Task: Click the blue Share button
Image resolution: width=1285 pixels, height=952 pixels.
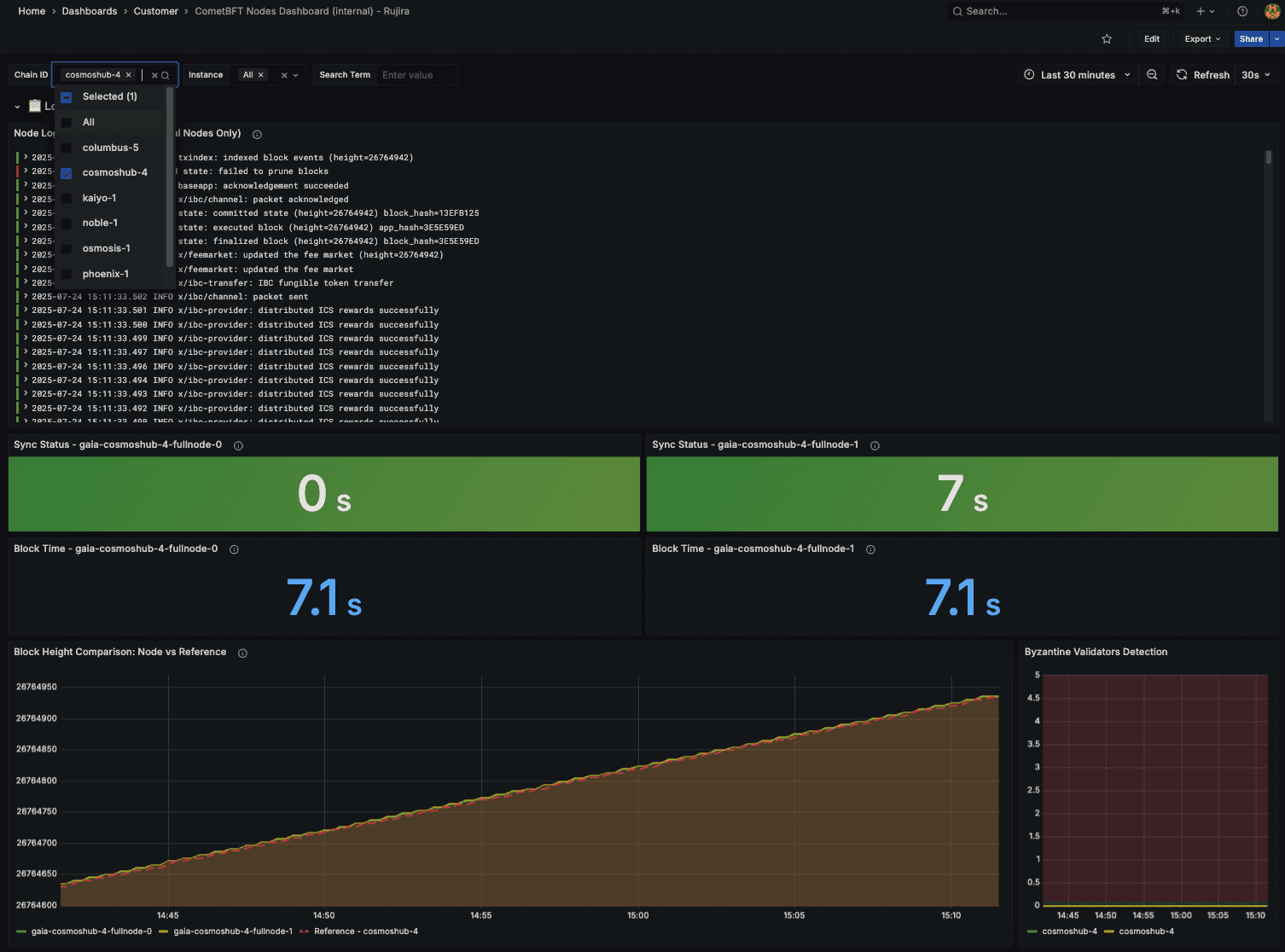Action: coord(1251,39)
